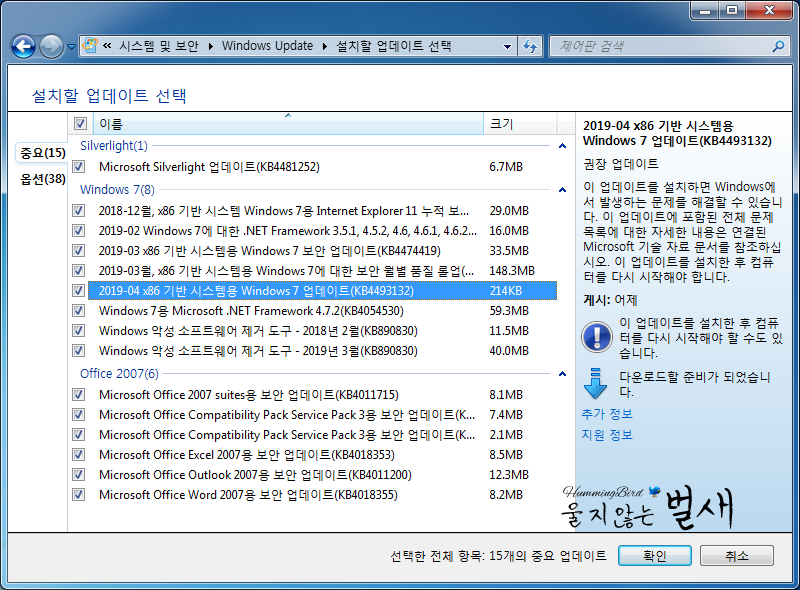Select Word 2007용 보안 업데이트(KB4018355) row
Viewport: 800px width, 590px height.
pos(322,495)
